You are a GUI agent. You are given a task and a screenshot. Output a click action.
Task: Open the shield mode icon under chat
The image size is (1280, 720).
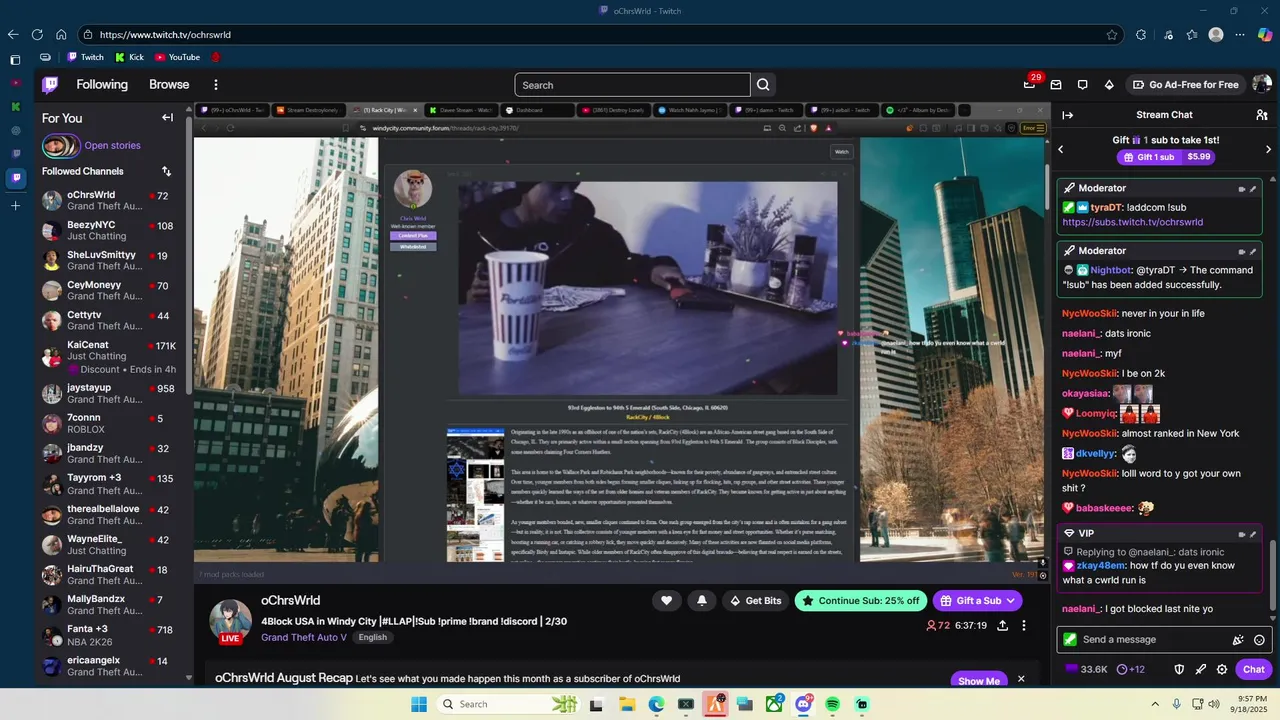[1179, 669]
